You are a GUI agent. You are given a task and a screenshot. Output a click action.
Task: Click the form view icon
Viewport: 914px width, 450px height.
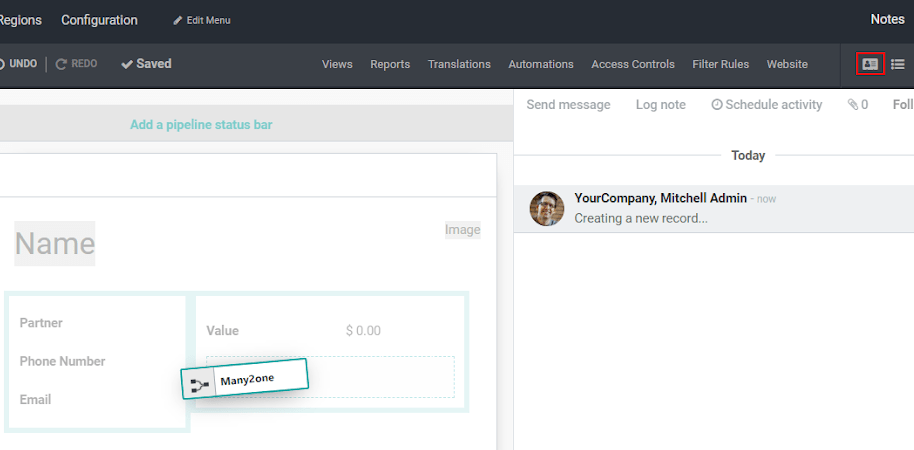870,64
